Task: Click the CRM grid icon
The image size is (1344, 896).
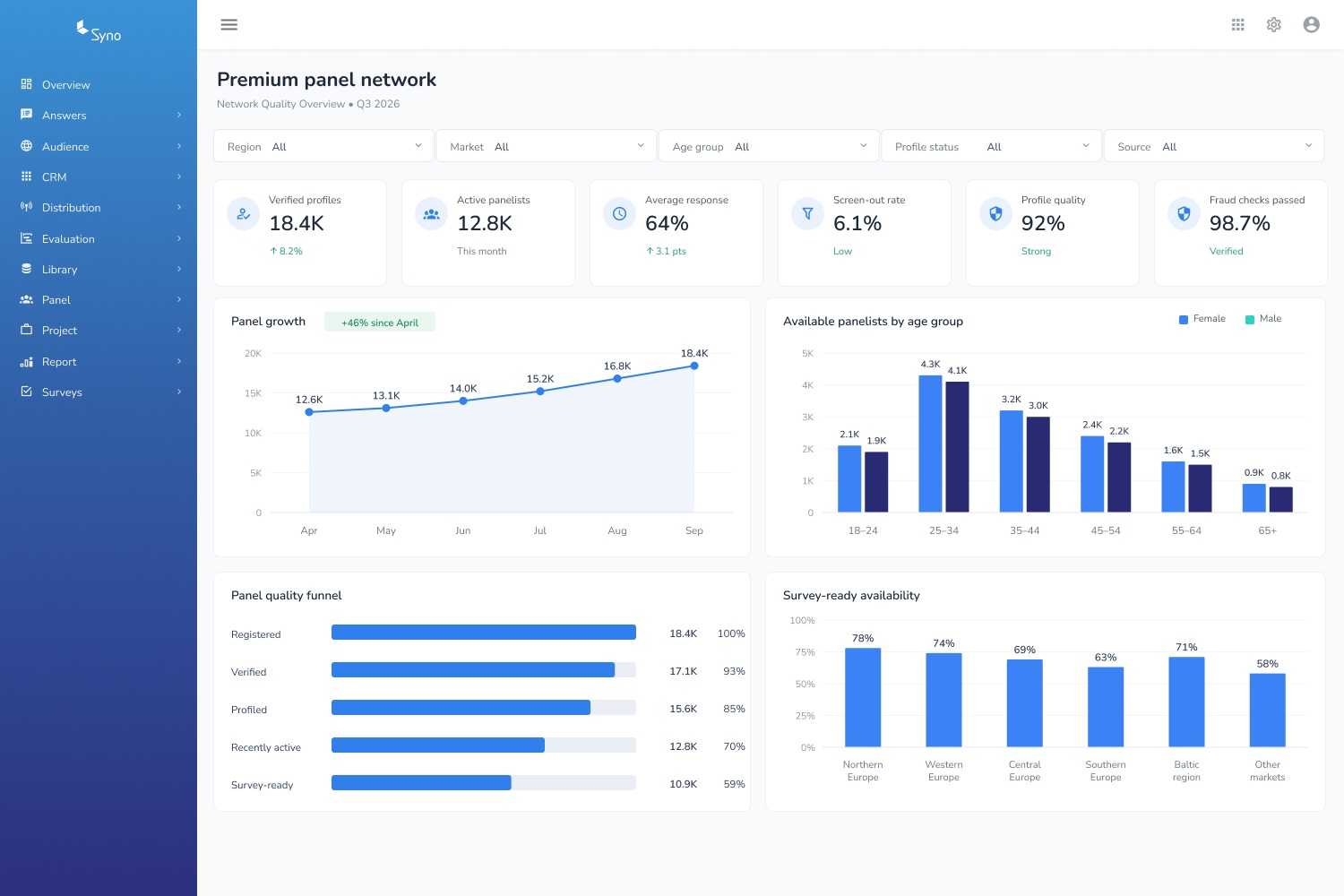Action: [x=27, y=177]
